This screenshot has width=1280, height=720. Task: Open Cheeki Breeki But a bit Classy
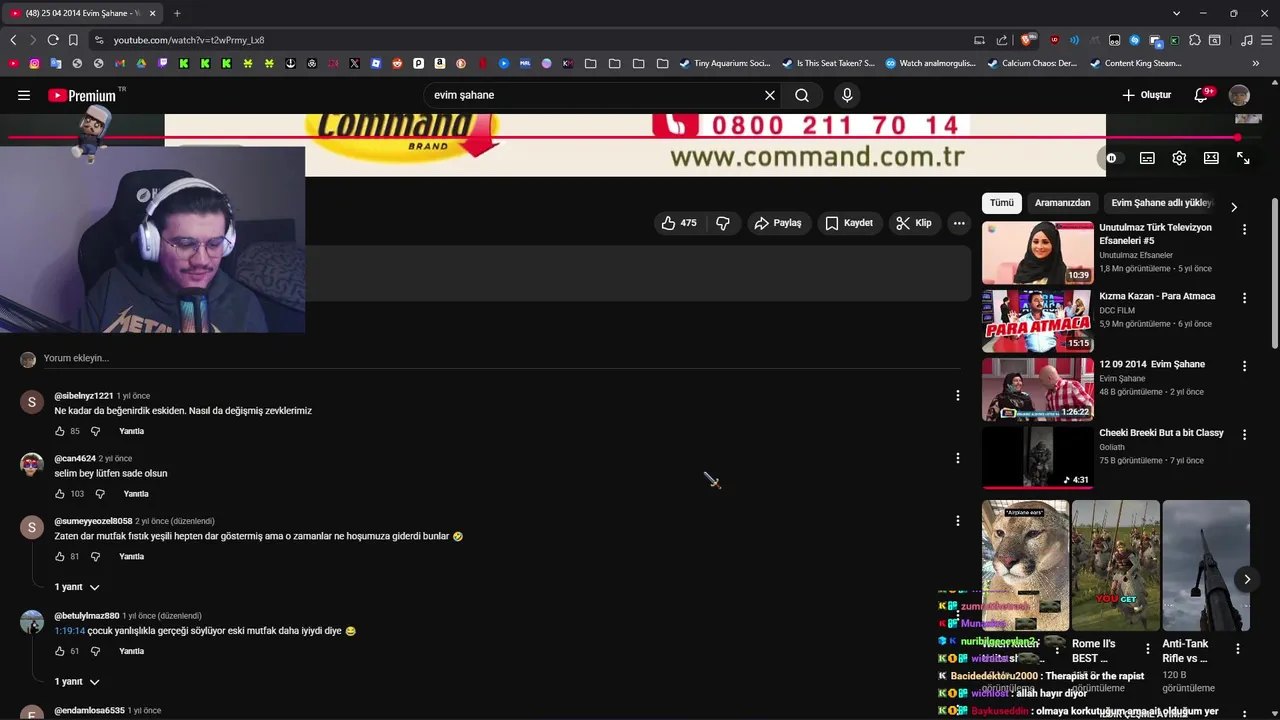1161,433
